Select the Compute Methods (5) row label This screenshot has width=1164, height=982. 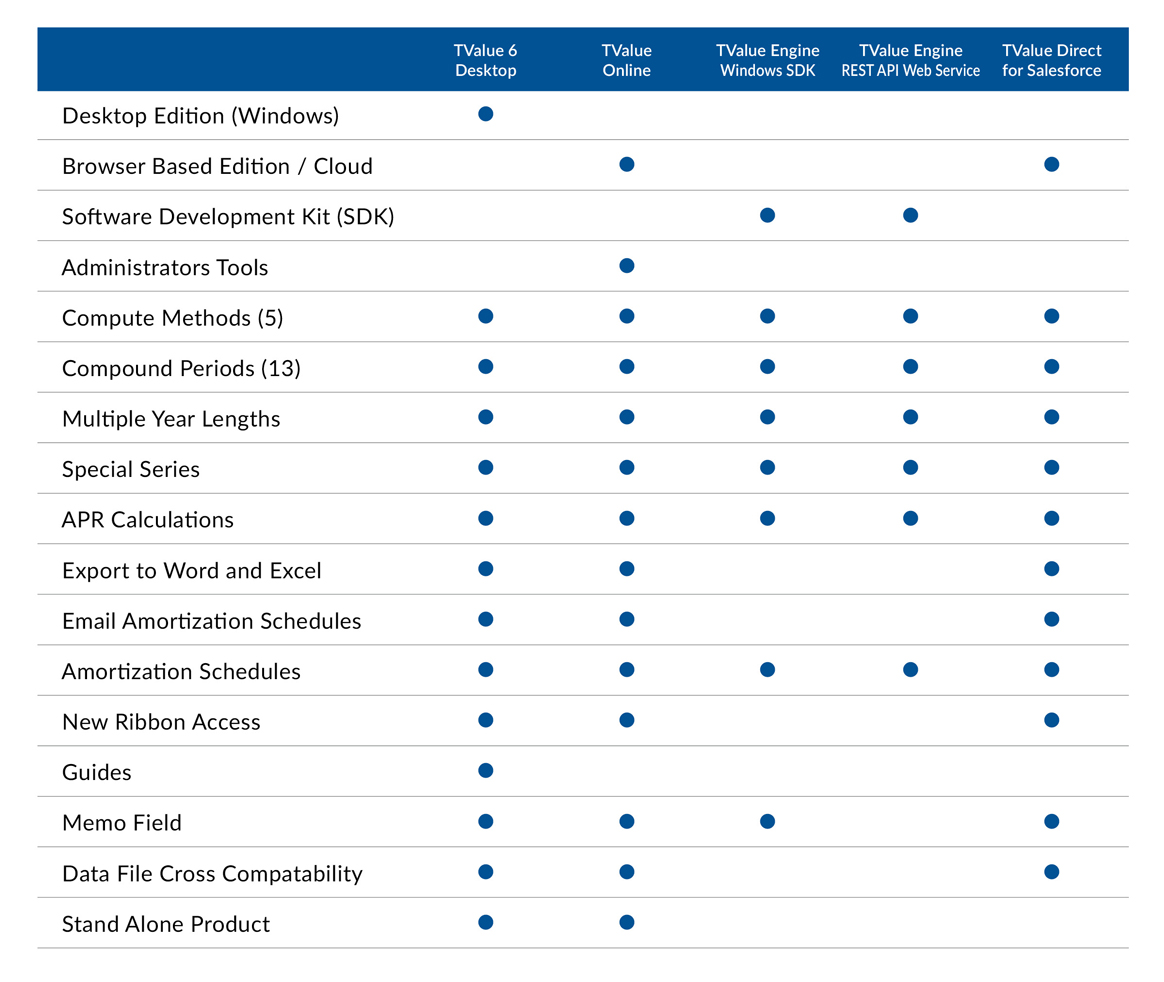172,318
